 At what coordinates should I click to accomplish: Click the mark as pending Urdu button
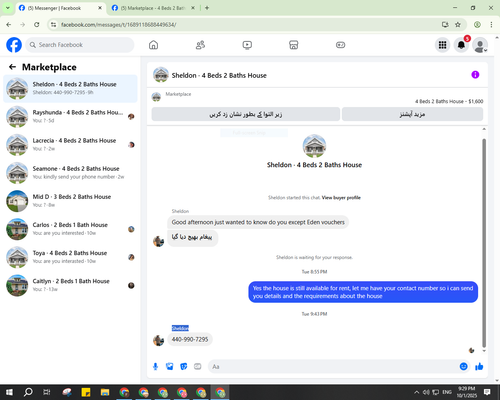pos(246,114)
